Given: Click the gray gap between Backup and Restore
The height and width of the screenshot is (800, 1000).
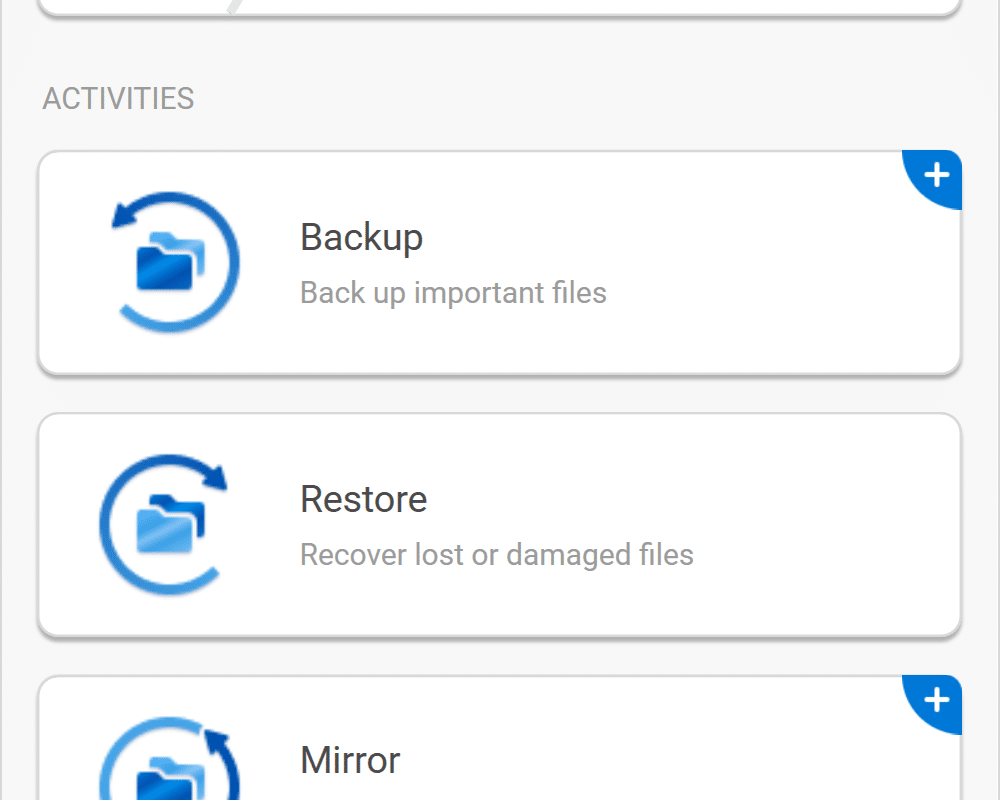Looking at the screenshot, I should click(x=499, y=394).
